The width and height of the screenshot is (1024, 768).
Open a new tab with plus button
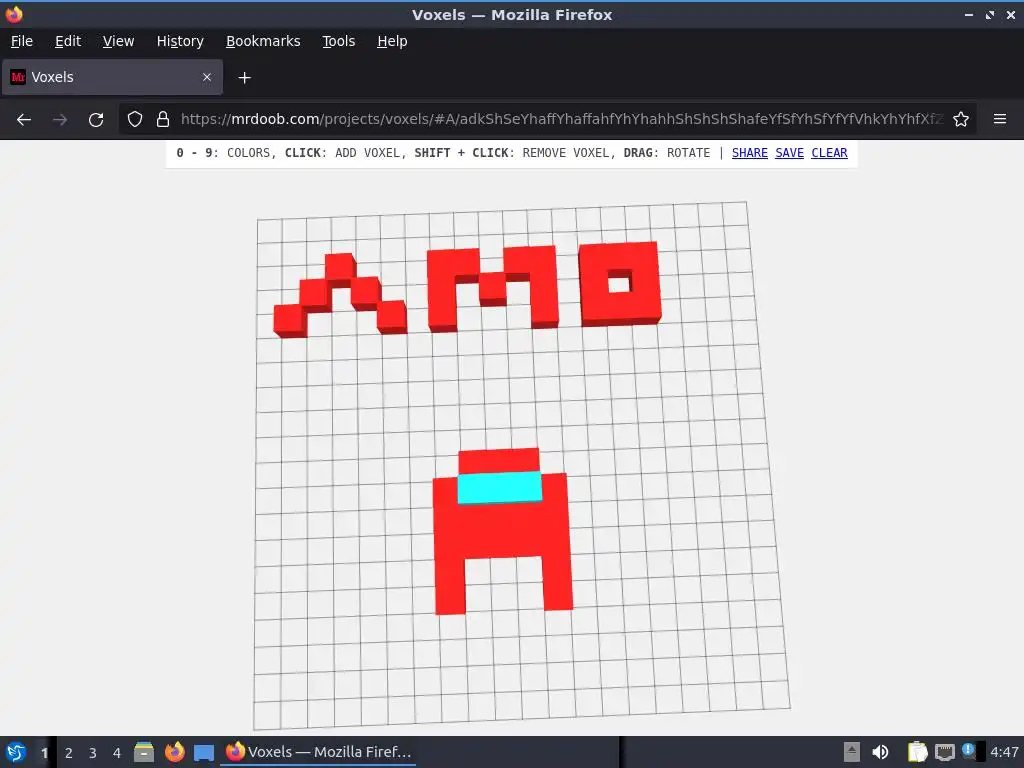click(244, 78)
